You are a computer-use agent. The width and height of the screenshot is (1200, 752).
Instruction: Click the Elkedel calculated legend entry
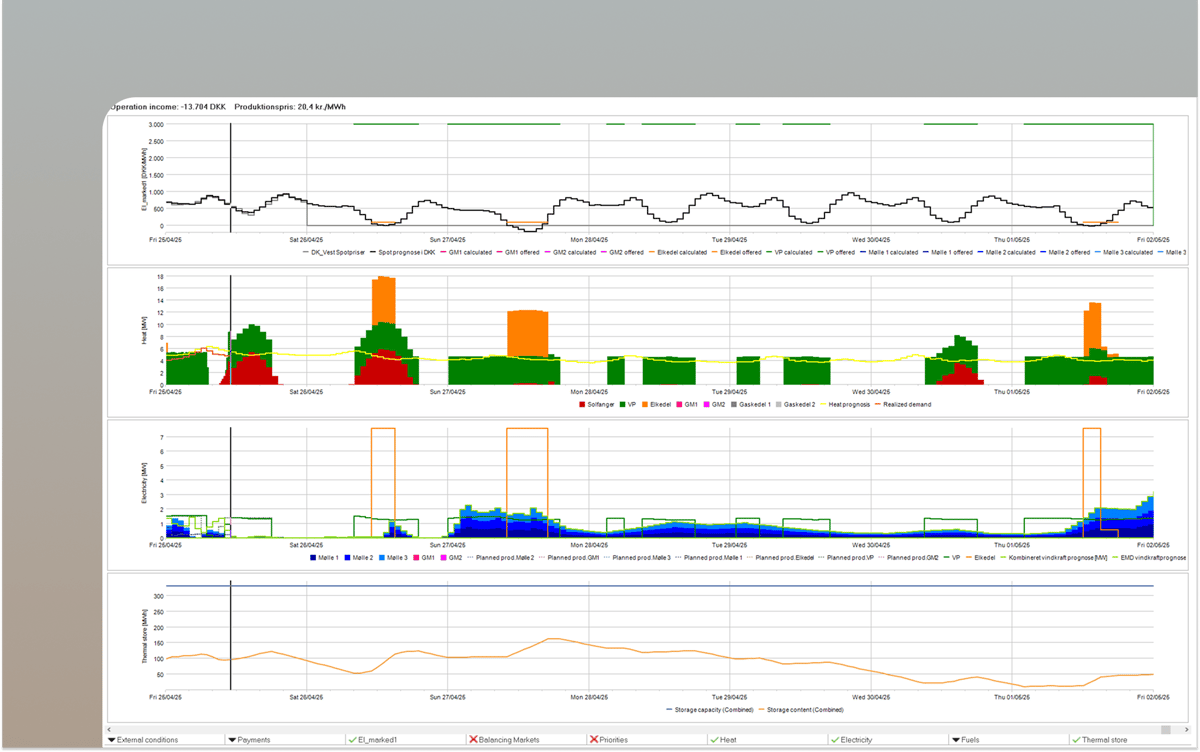[676, 252]
